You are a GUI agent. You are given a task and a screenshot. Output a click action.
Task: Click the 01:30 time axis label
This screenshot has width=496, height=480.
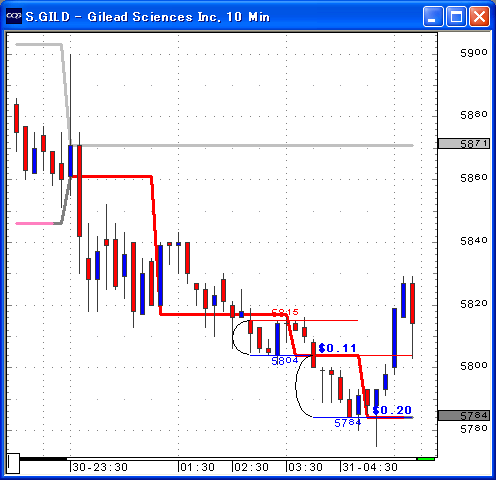197,467
